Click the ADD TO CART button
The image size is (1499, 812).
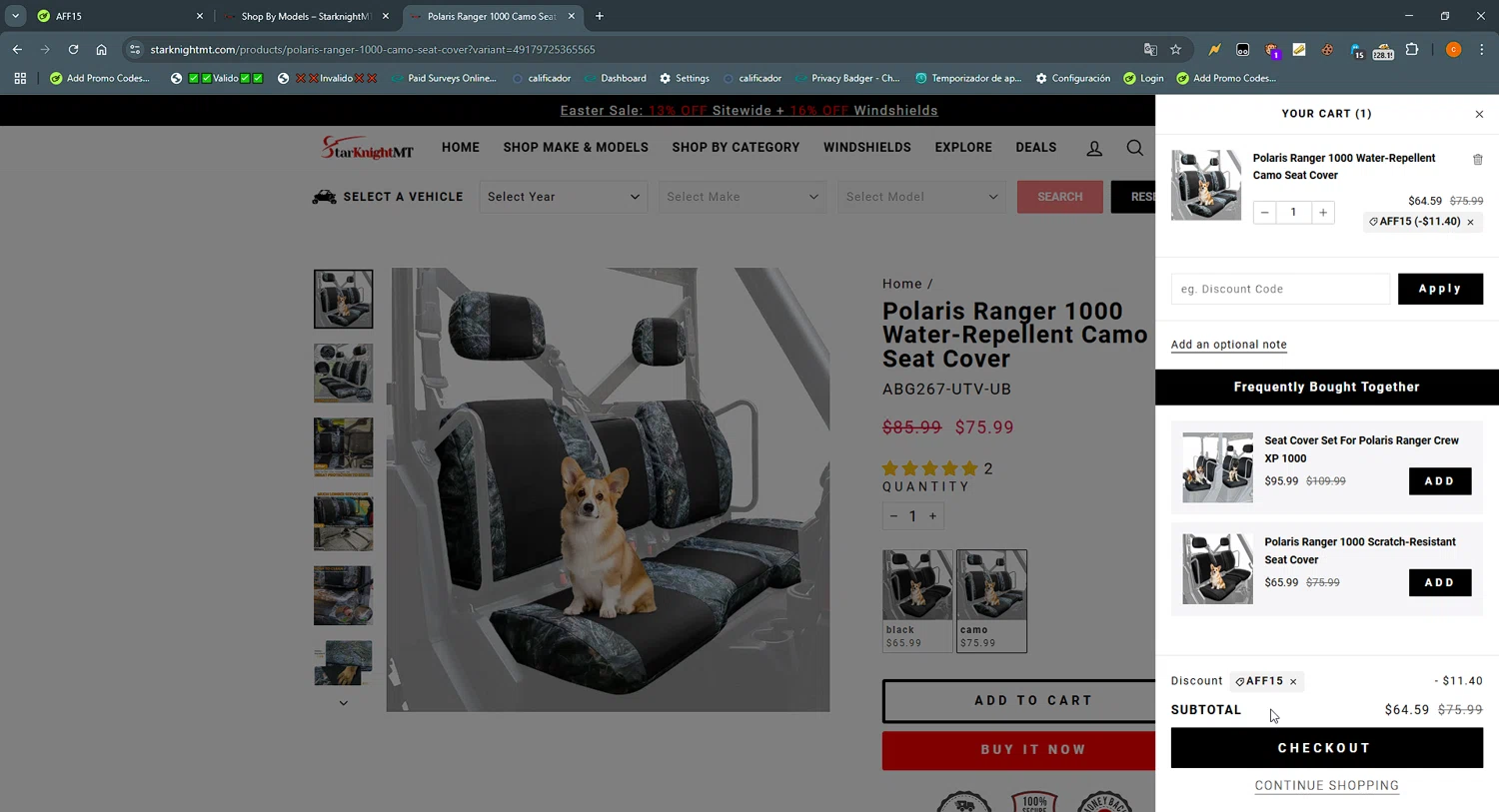[x=1019, y=701]
